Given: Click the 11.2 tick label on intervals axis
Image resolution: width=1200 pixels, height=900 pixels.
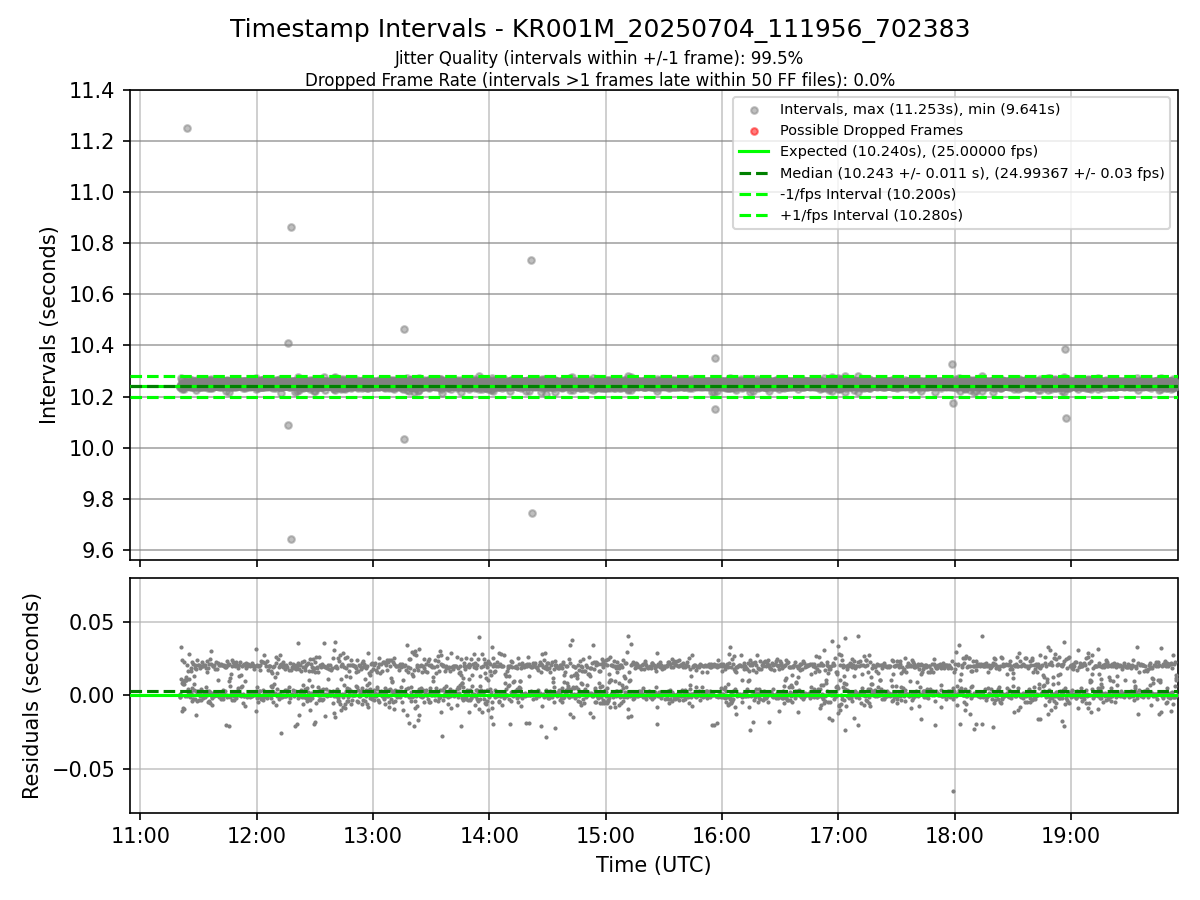Looking at the screenshot, I should (94, 141).
